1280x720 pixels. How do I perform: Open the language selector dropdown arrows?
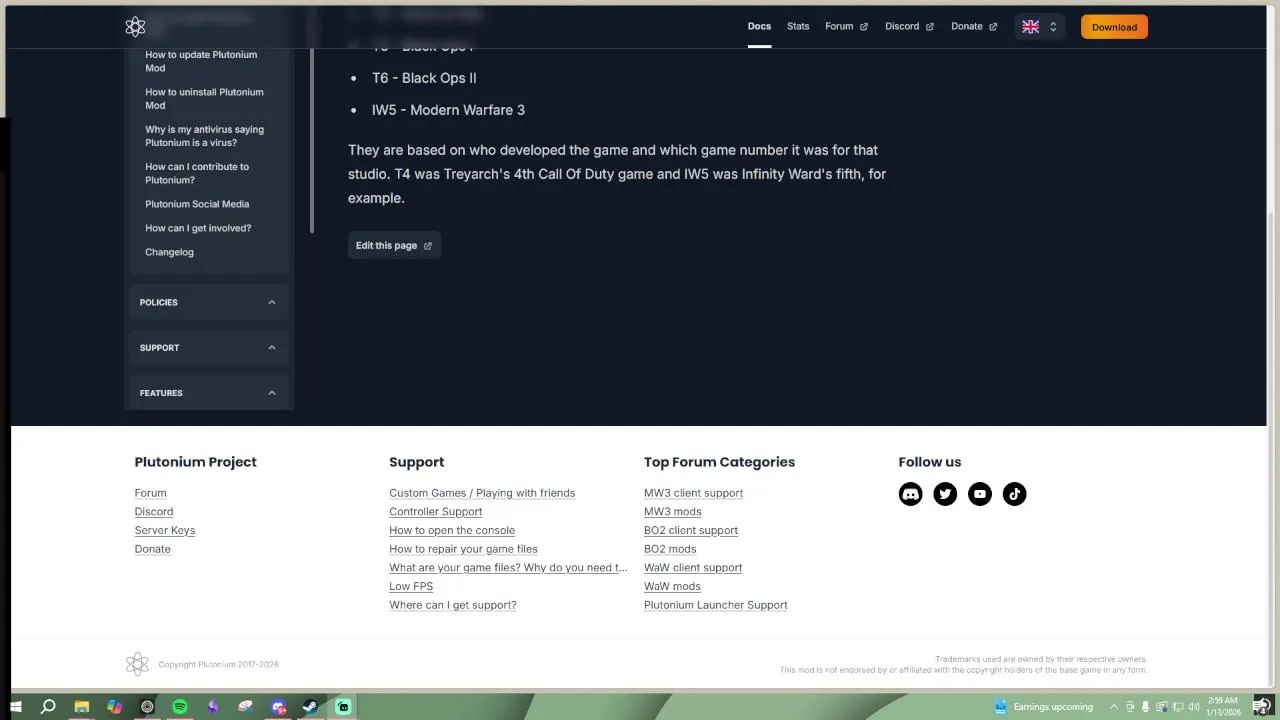pos(1053,27)
